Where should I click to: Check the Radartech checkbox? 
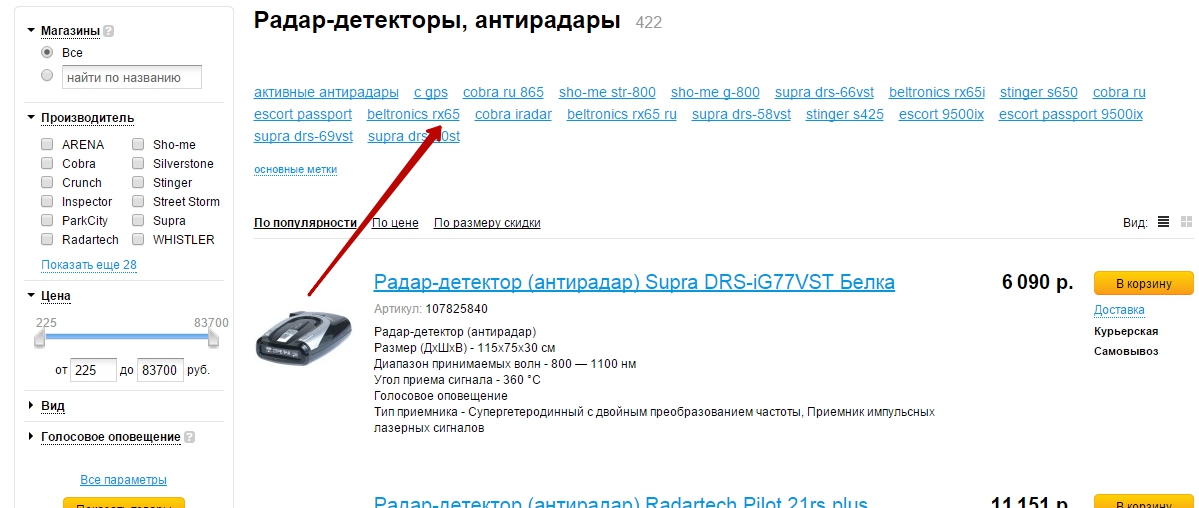coord(47,239)
